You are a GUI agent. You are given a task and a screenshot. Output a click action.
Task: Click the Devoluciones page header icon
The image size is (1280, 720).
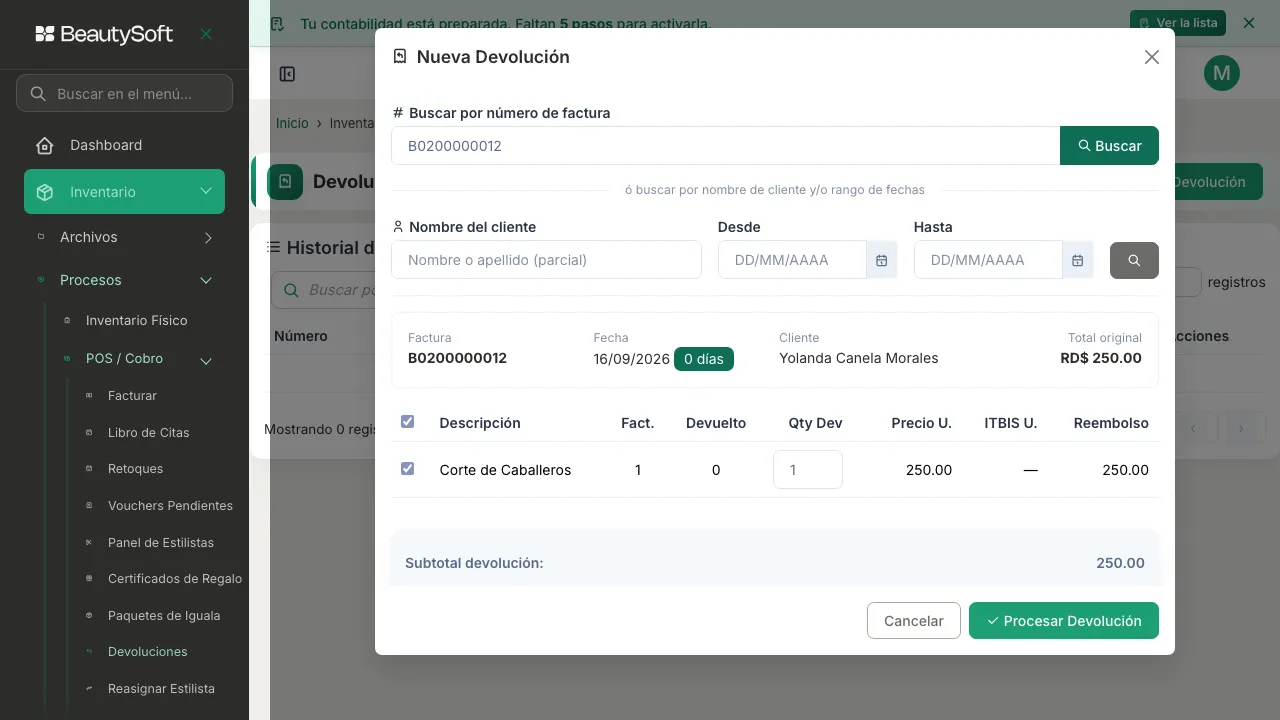(285, 182)
